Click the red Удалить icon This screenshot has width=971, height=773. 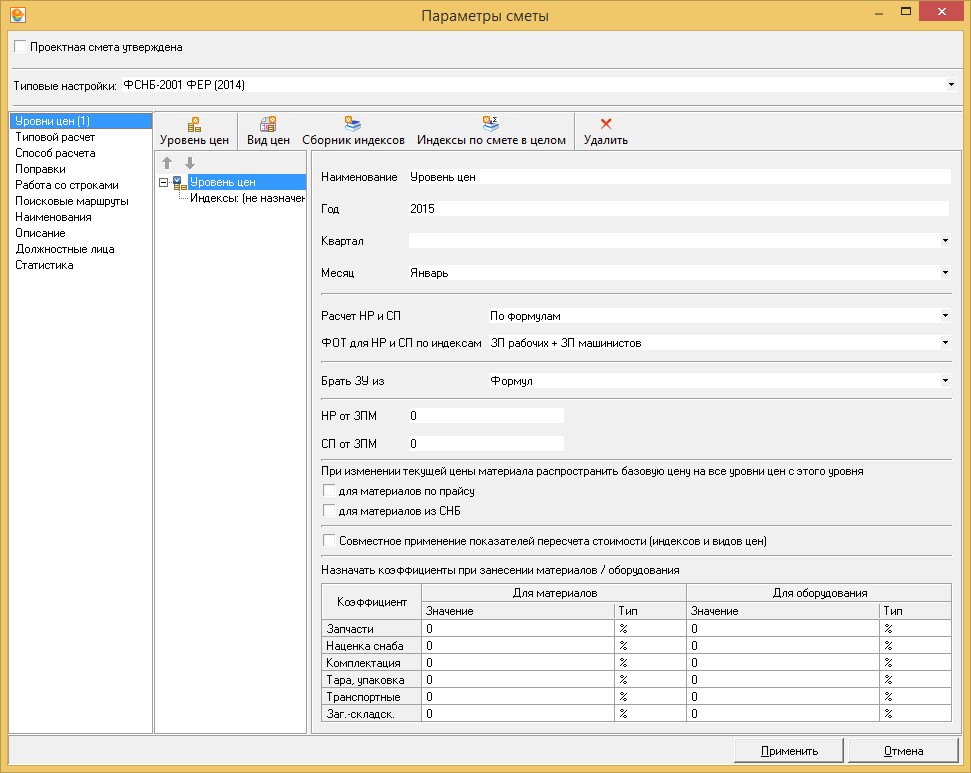605,125
